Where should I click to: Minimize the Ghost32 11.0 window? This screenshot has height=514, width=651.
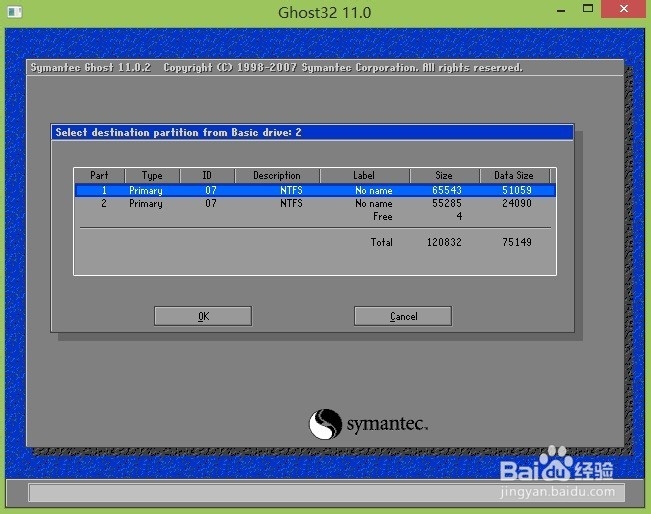click(561, 10)
